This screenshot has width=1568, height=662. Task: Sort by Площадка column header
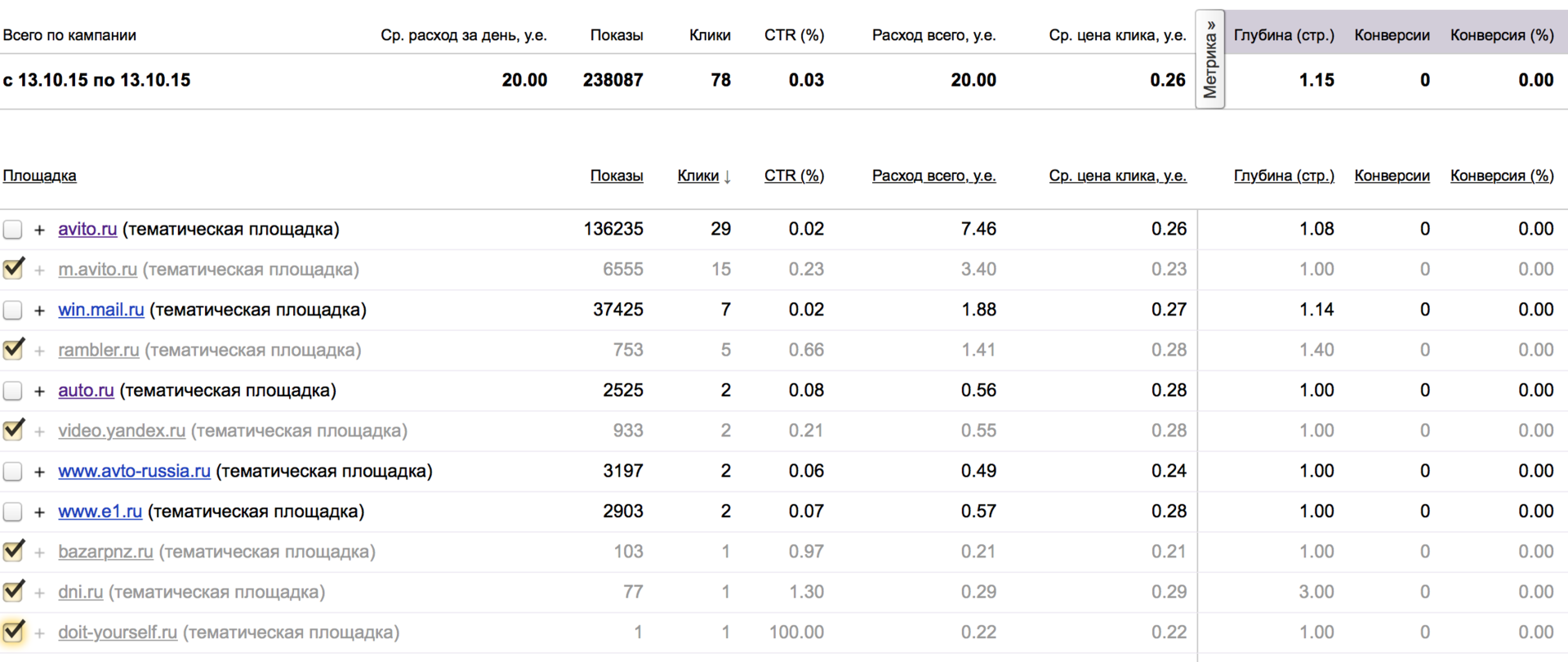coord(39,176)
